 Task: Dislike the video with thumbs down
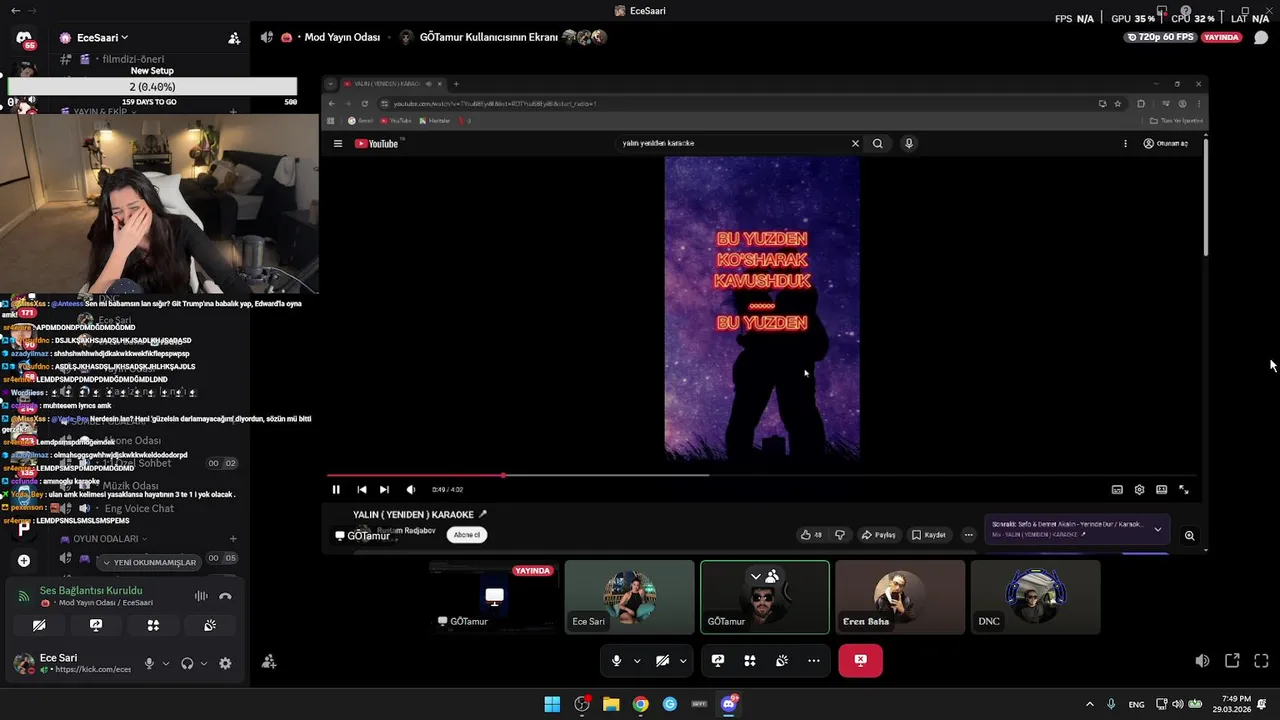coord(840,535)
